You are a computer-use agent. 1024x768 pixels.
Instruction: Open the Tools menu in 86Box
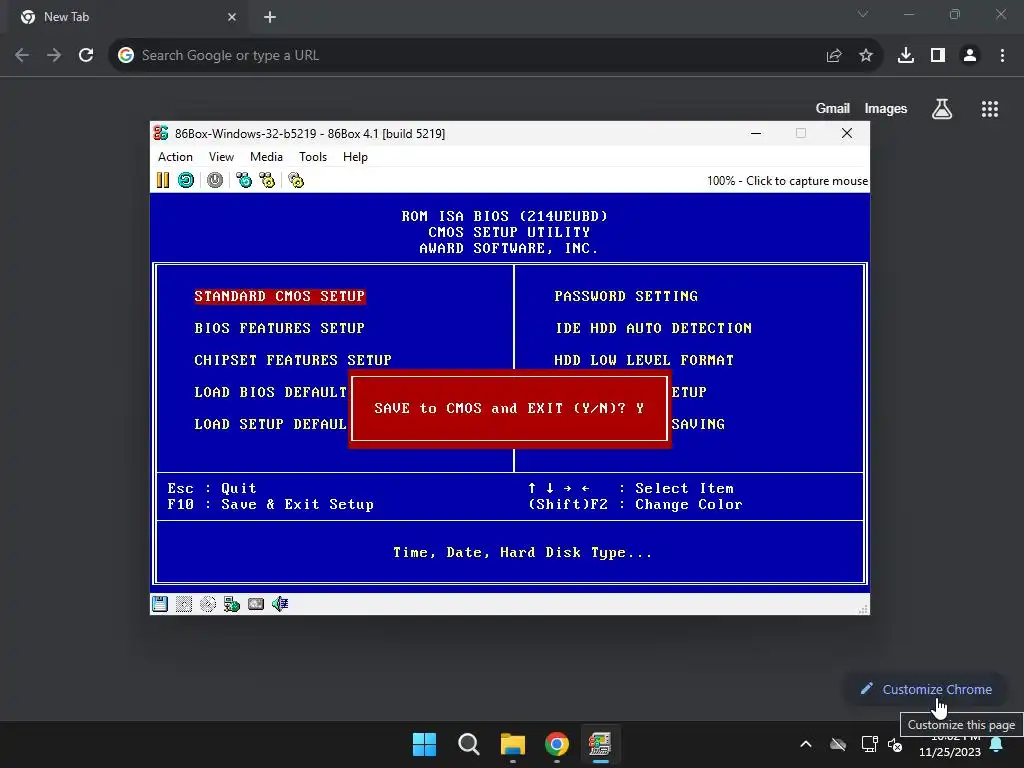(313, 157)
